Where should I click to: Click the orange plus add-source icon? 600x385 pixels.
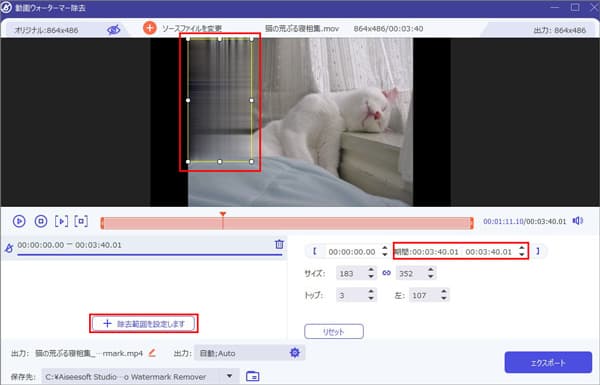[x=150, y=28]
